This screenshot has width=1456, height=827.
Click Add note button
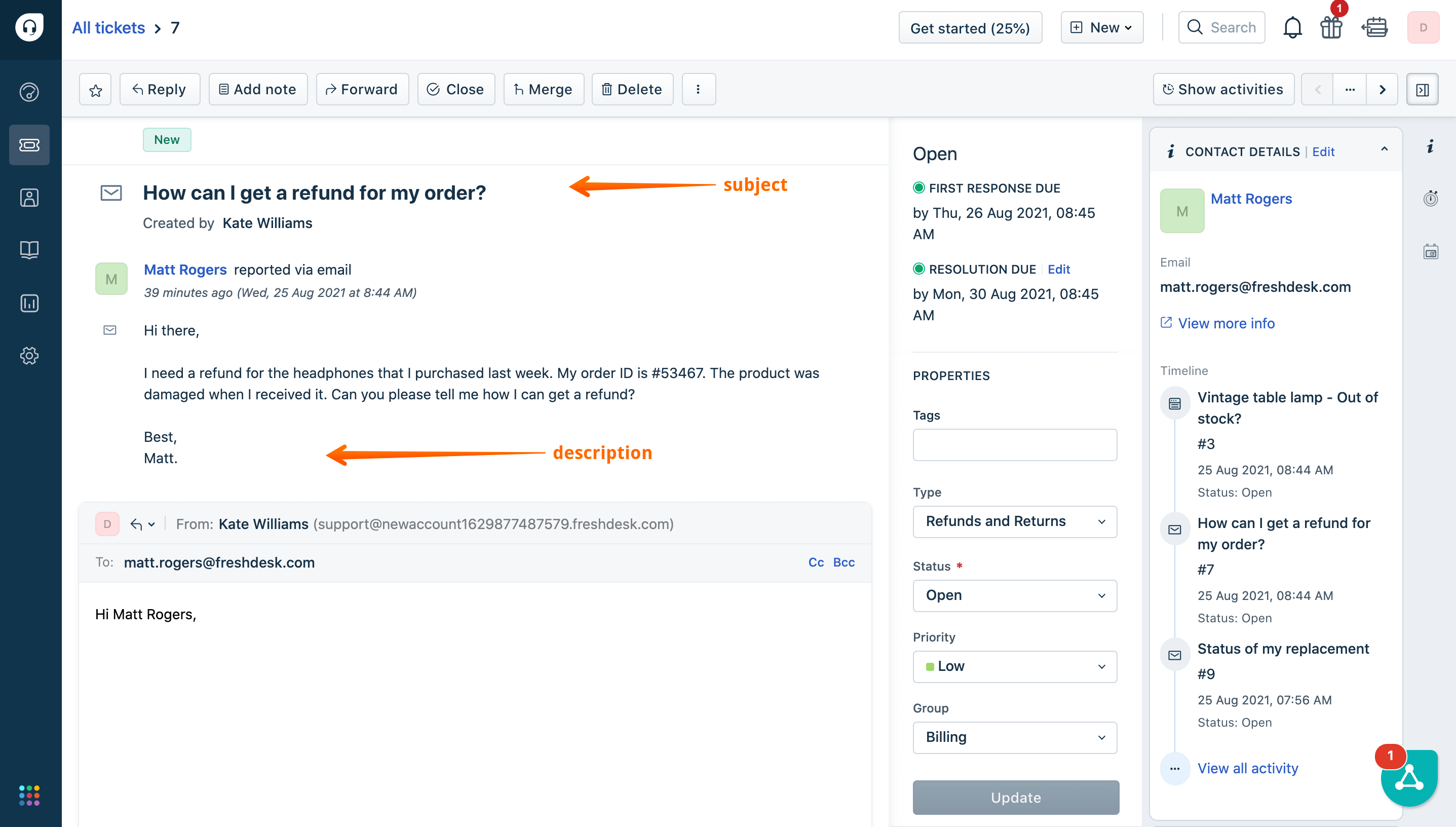[x=258, y=89]
